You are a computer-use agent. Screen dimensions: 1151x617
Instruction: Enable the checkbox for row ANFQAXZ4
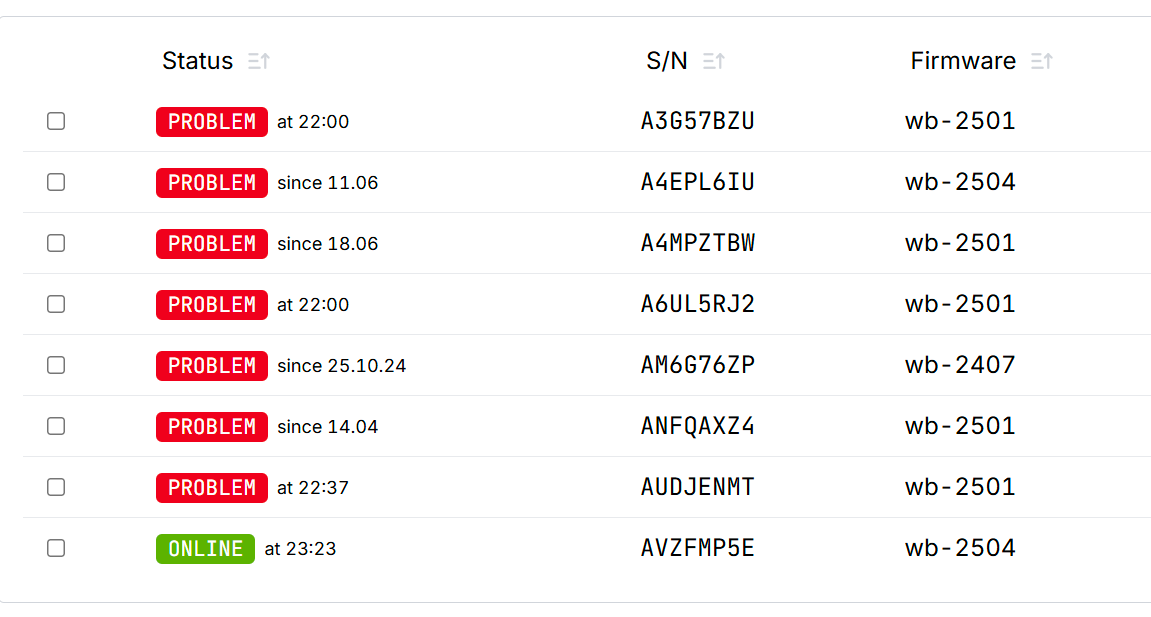tap(56, 426)
